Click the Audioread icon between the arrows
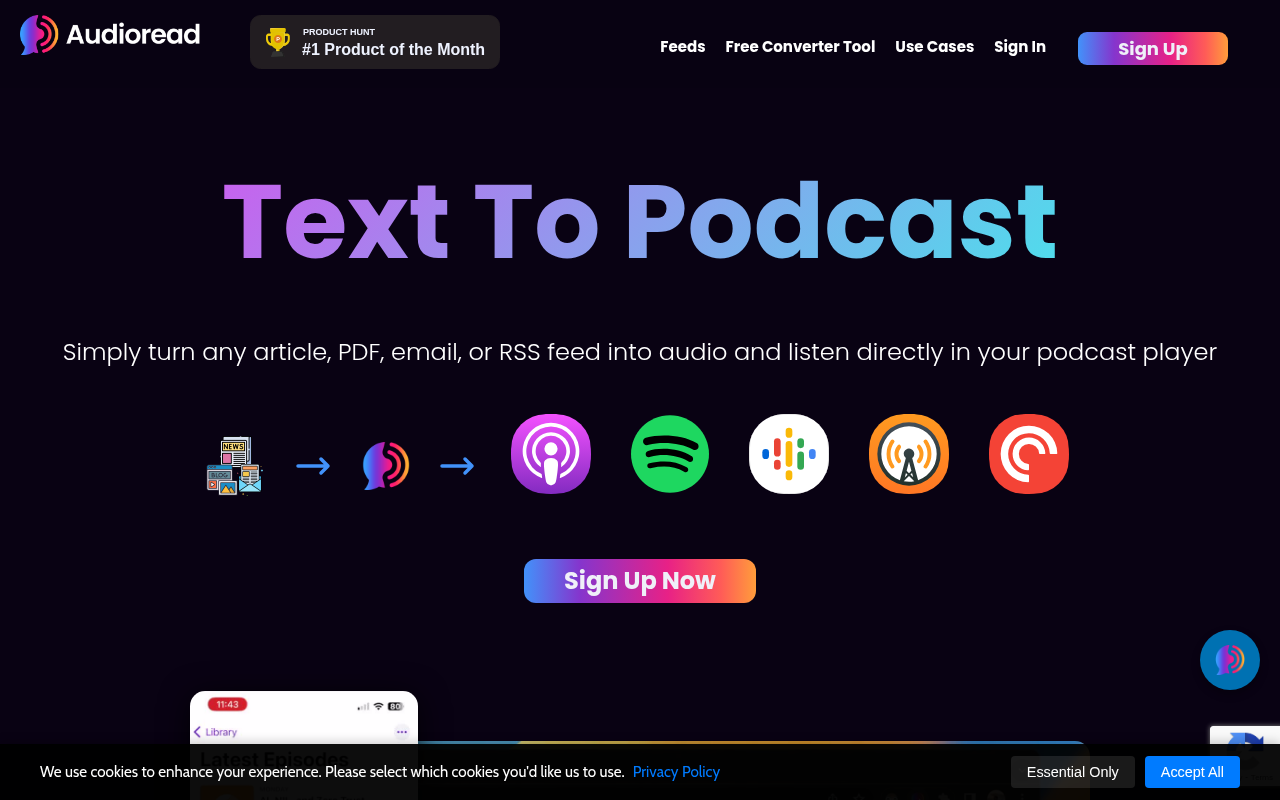The height and width of the screenshot is (800, 1280). 385,464
